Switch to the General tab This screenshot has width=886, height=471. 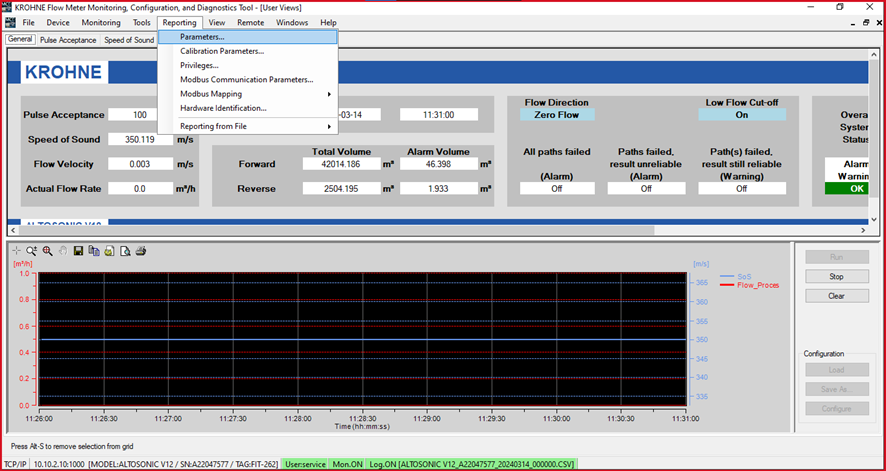tap(20, 40)
